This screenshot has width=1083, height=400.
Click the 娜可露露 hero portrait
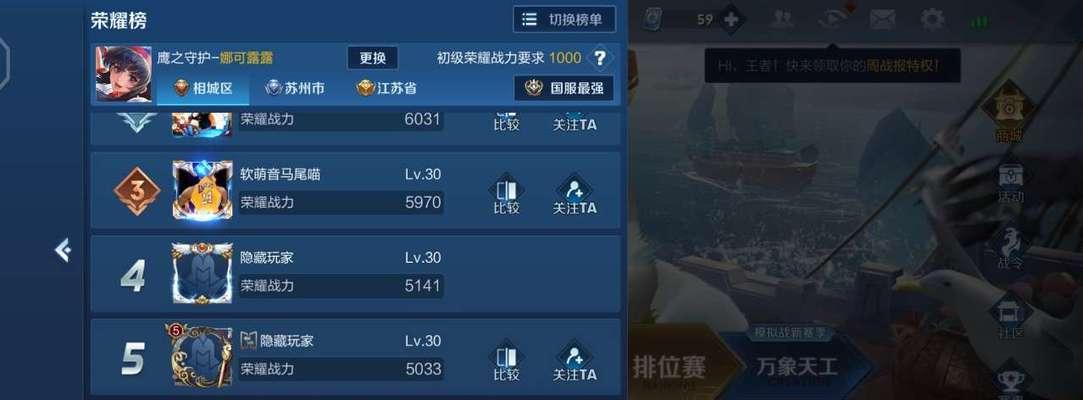(124, 73)
